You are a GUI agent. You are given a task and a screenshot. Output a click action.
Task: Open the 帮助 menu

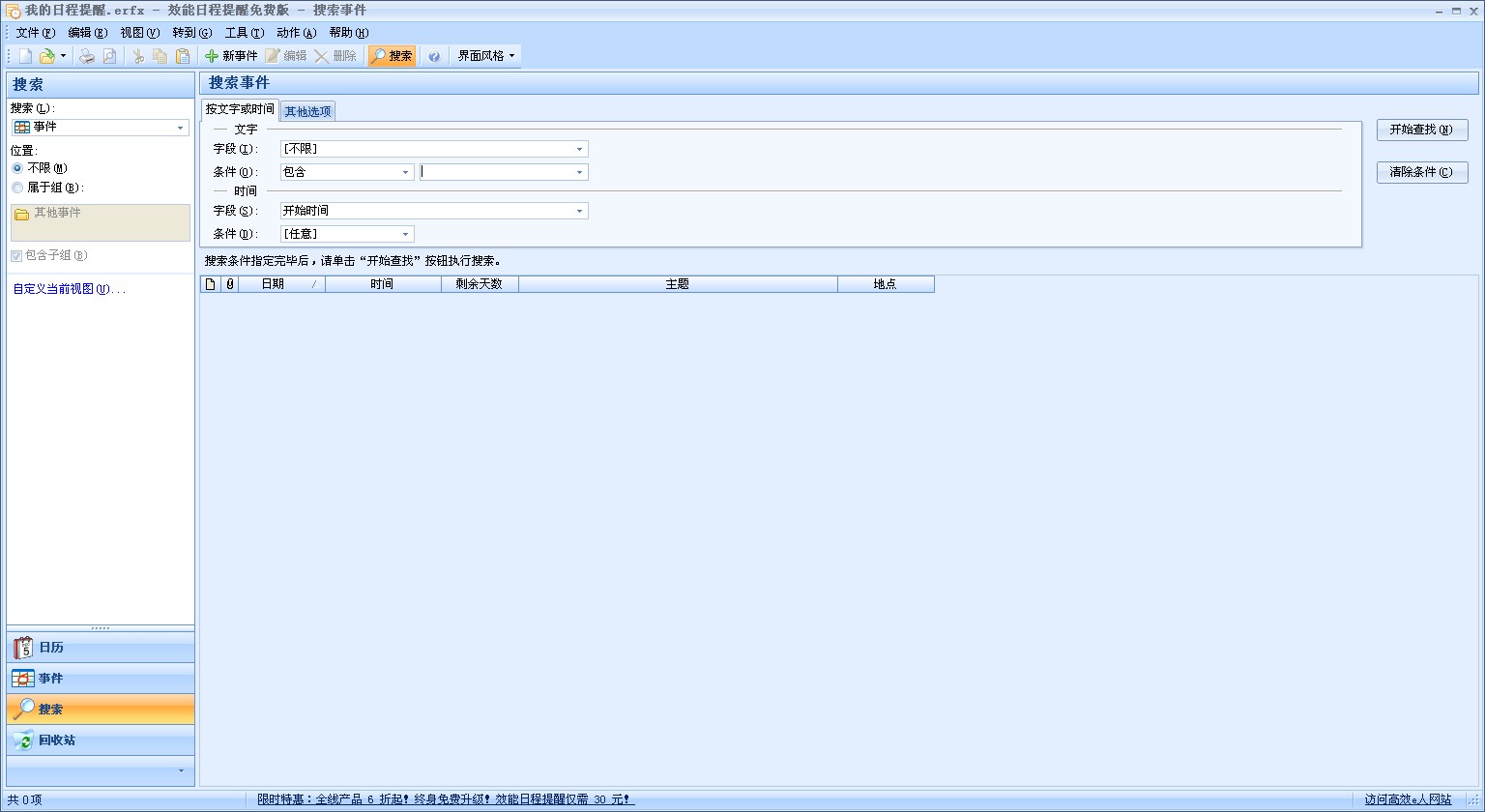[x=349, y=33]
